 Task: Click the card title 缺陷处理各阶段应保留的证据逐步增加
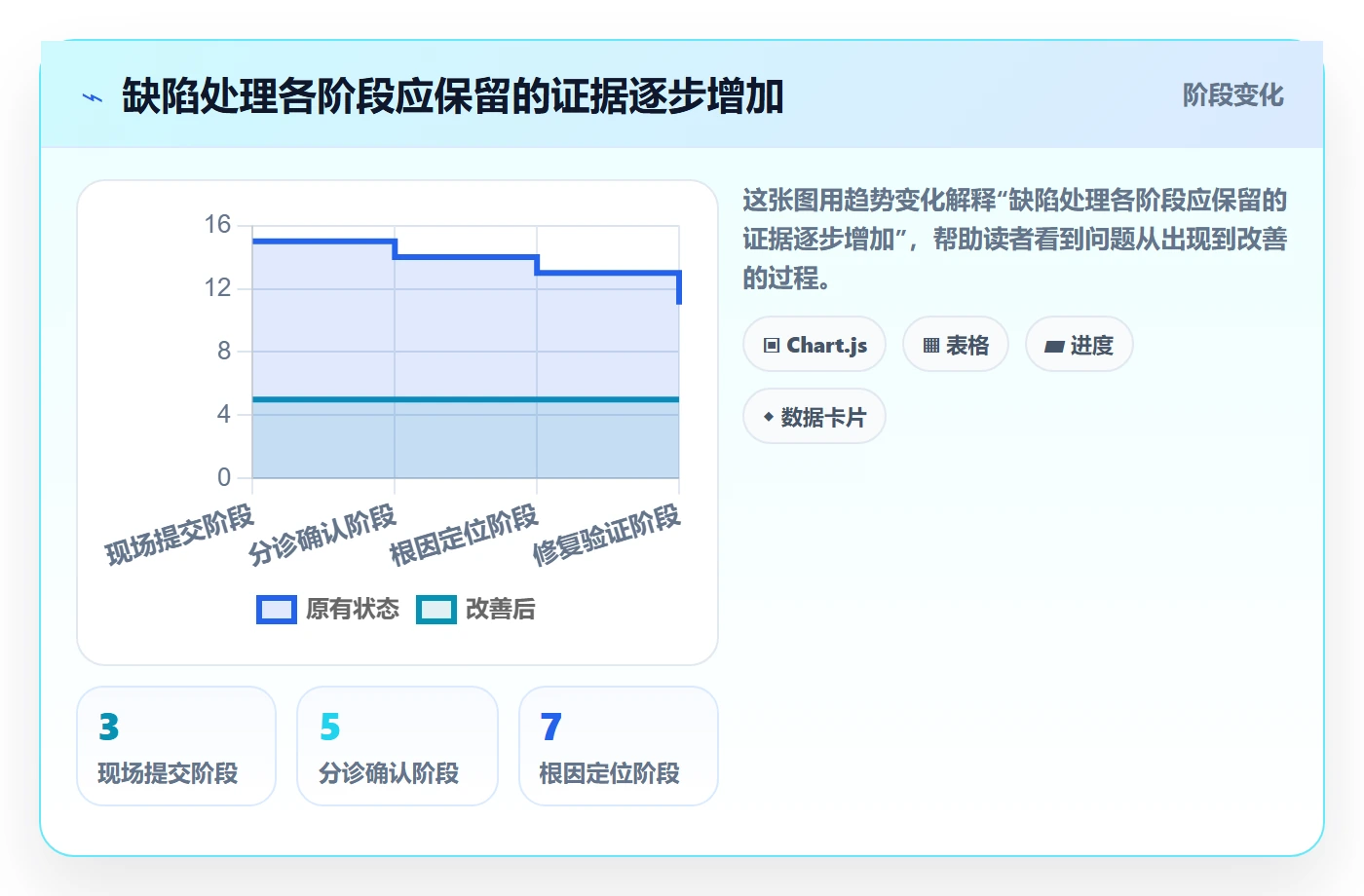453,96
